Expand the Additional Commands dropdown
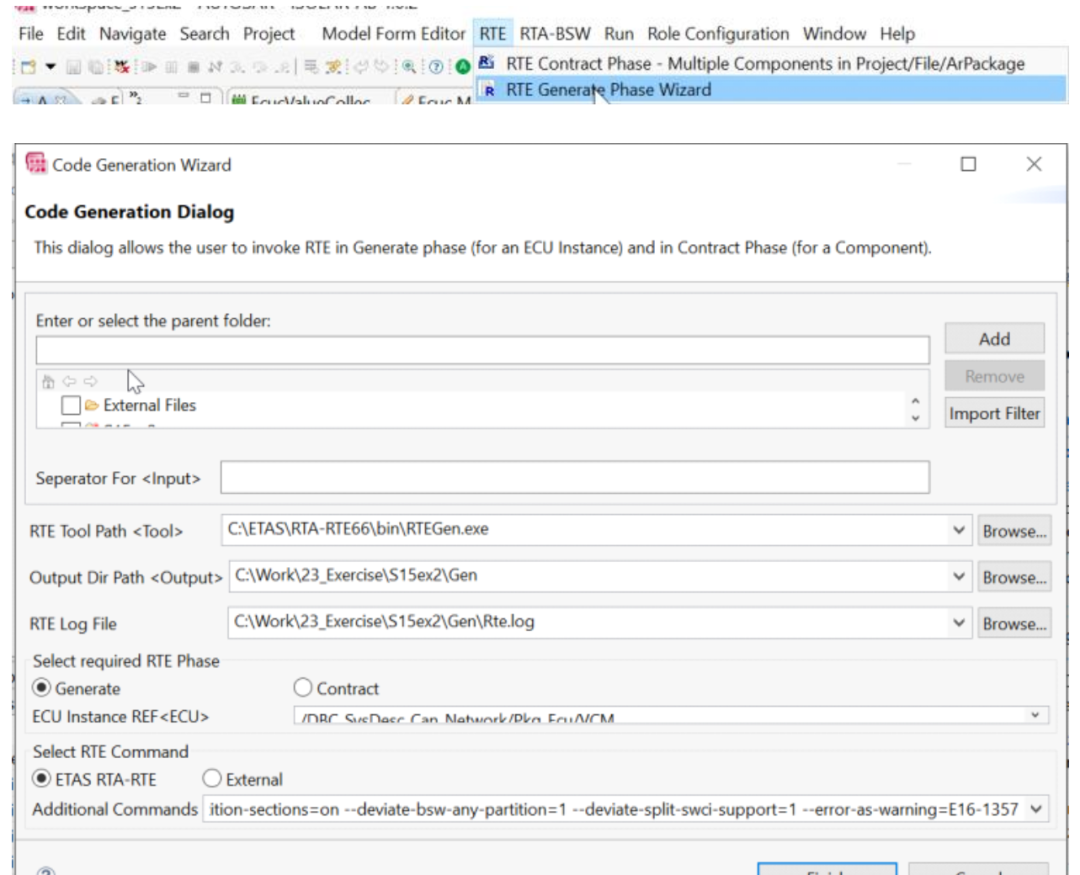The width and height of the screenshot is (1080, 875). point(1036,809)
